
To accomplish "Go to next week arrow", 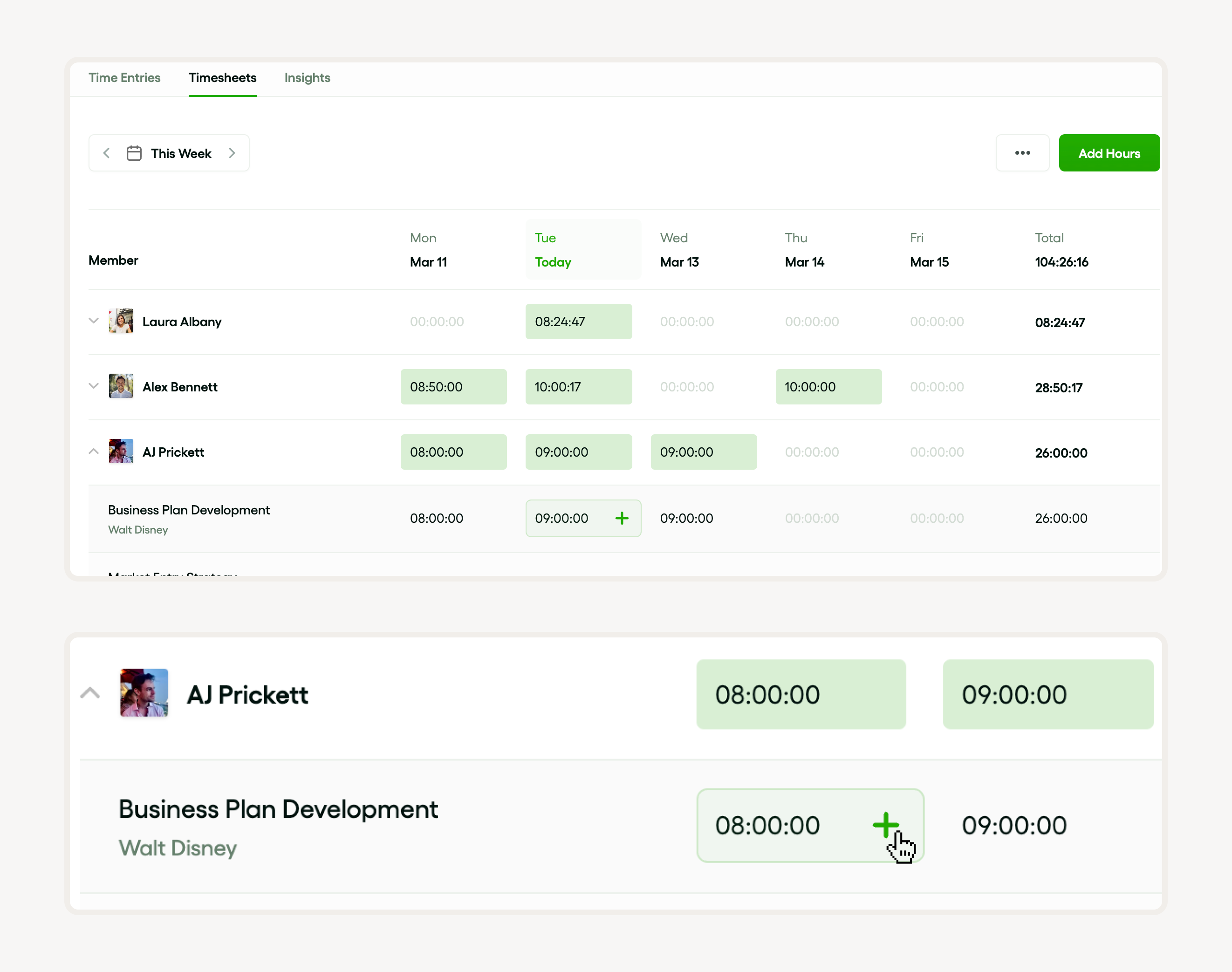I will click(232, 153).
